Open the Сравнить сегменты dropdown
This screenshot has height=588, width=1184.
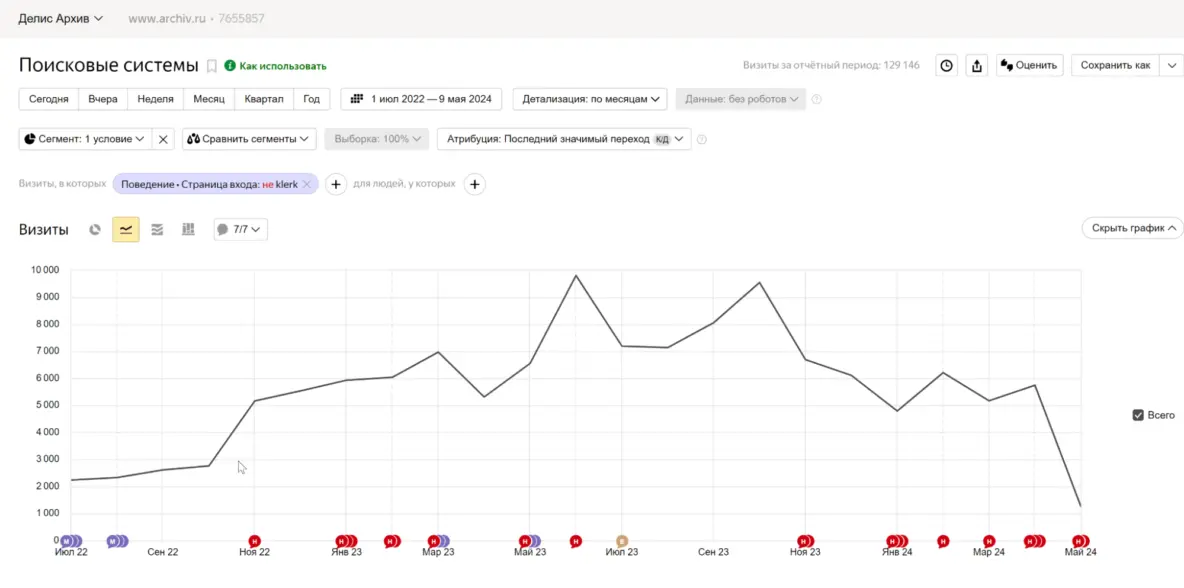[250, 139]
